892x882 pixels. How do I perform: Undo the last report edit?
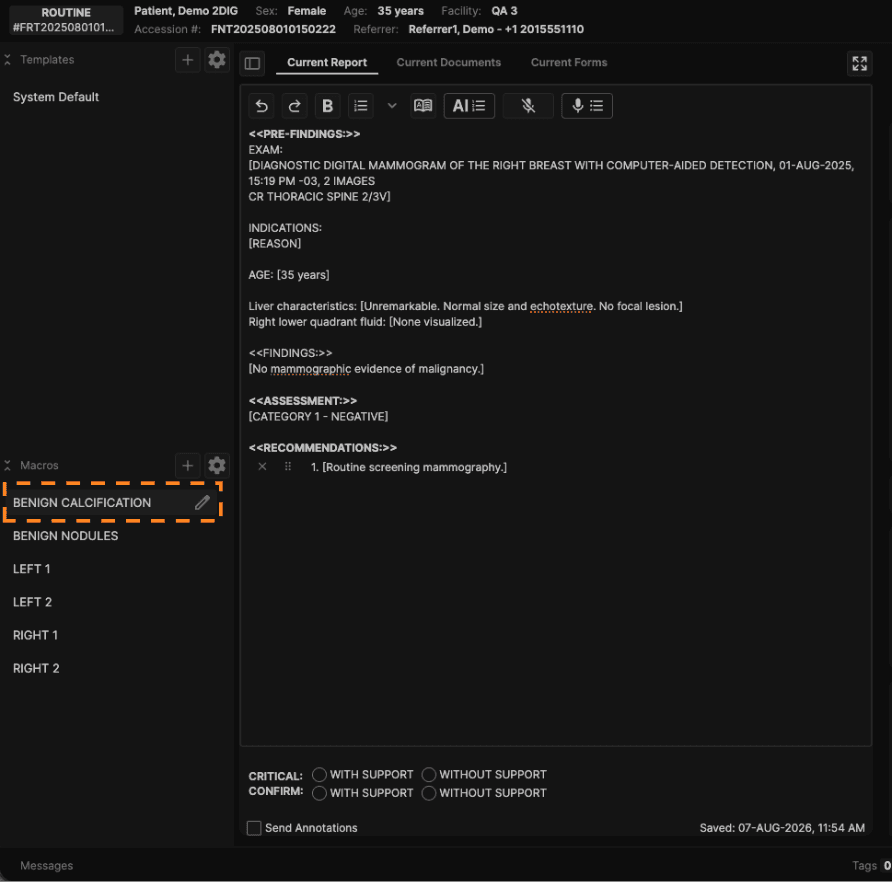pos(262,106)
